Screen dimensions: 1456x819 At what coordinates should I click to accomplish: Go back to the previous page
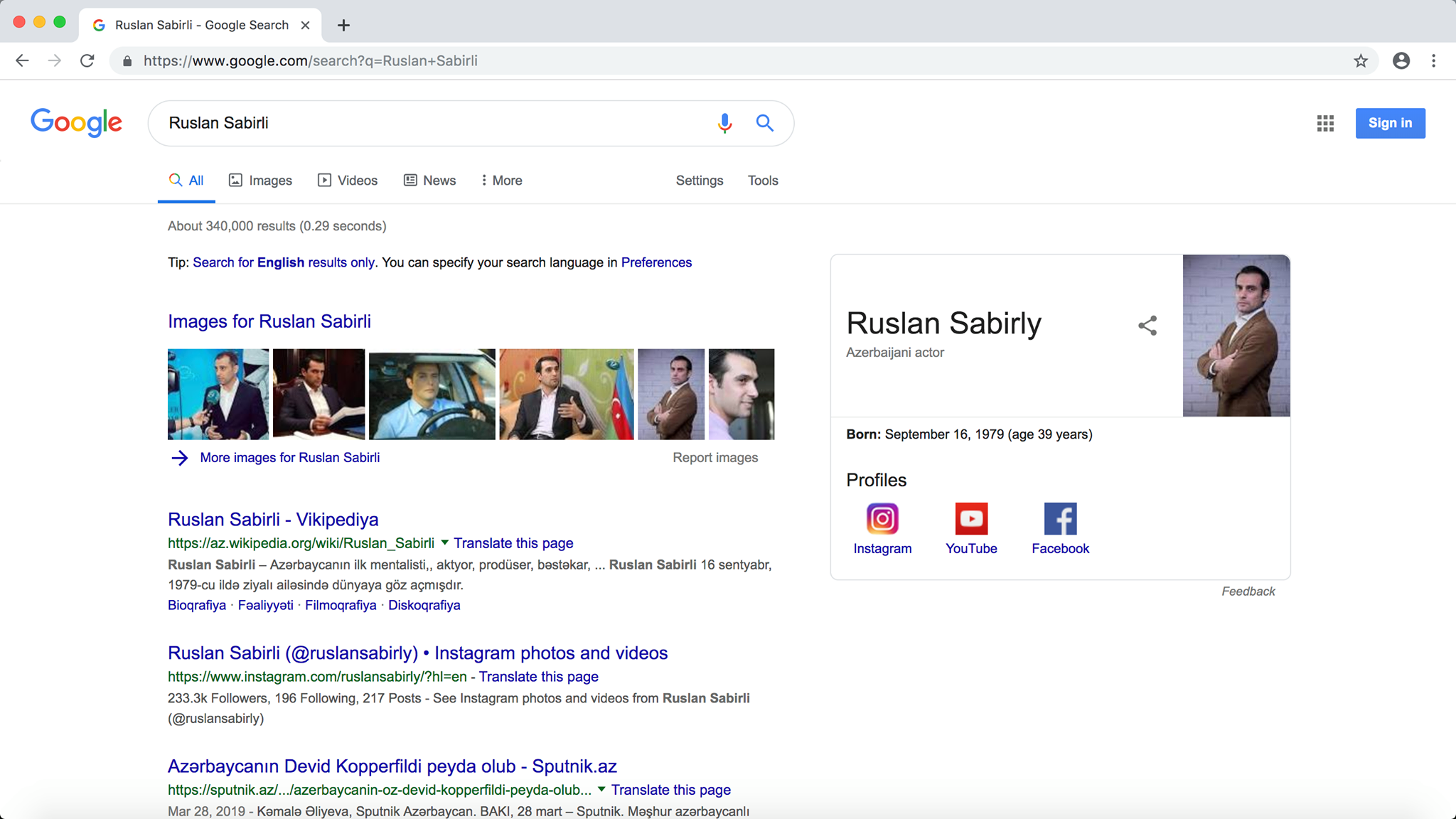pyautogui.click(x=22, y=60)
